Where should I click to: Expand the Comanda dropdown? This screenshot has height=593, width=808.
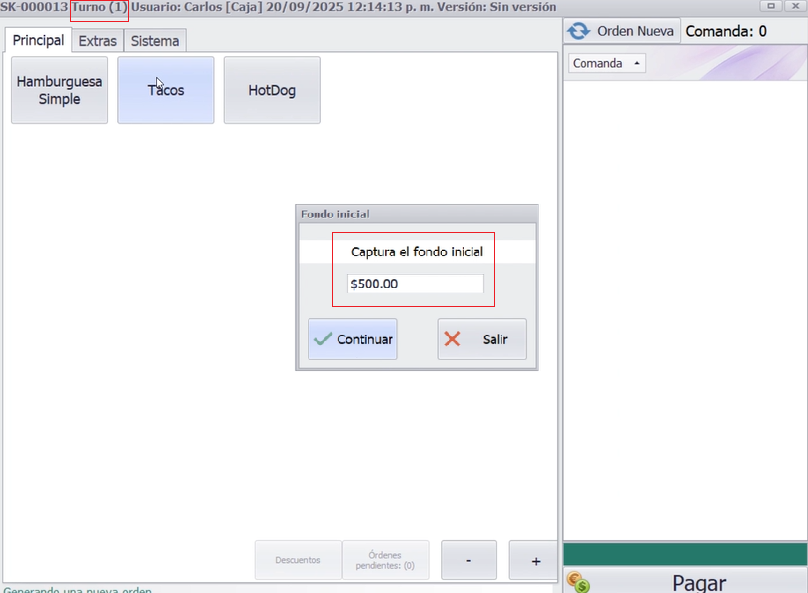tap(607, 63)
